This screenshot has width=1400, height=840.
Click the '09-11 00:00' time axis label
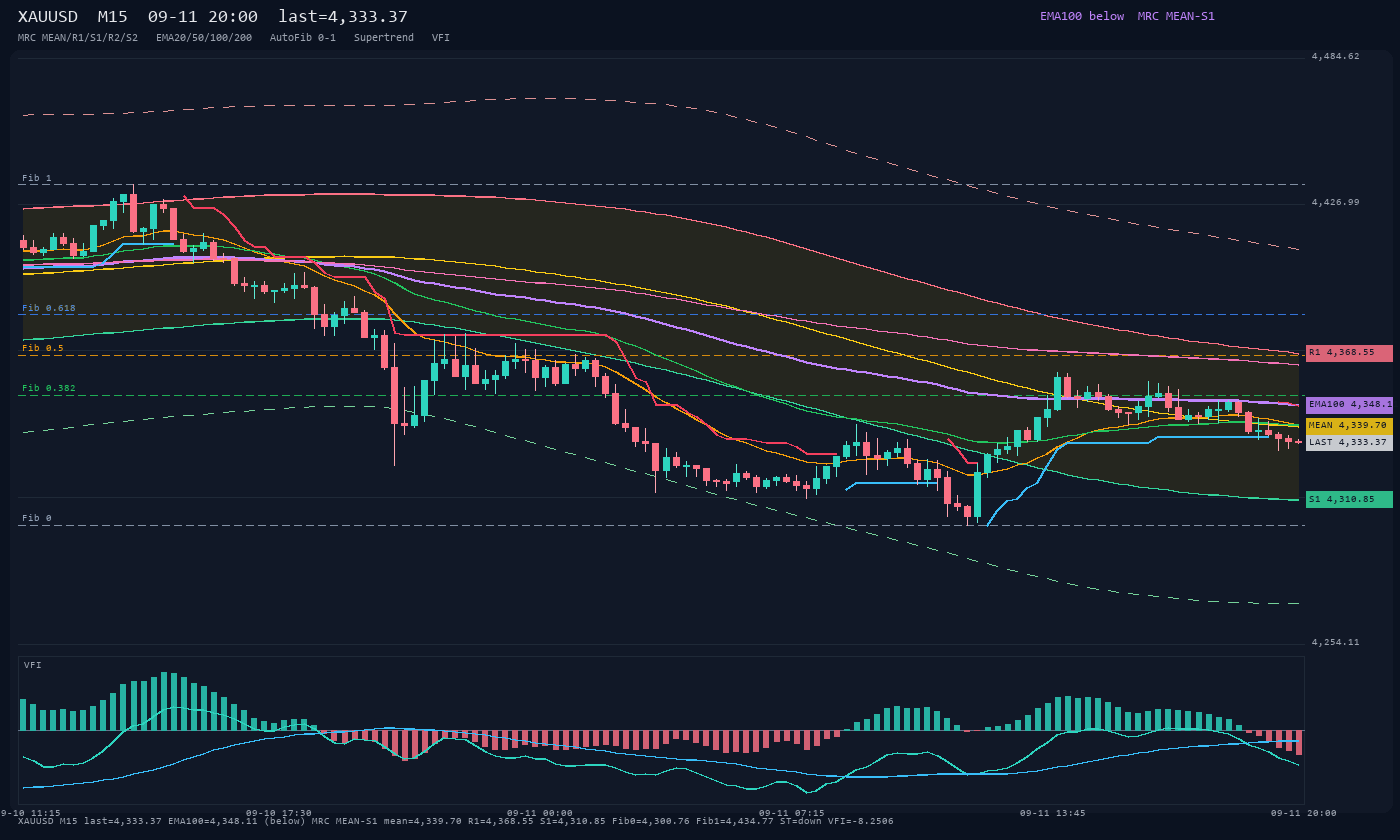pyautogui.click(x=540, y=813)
